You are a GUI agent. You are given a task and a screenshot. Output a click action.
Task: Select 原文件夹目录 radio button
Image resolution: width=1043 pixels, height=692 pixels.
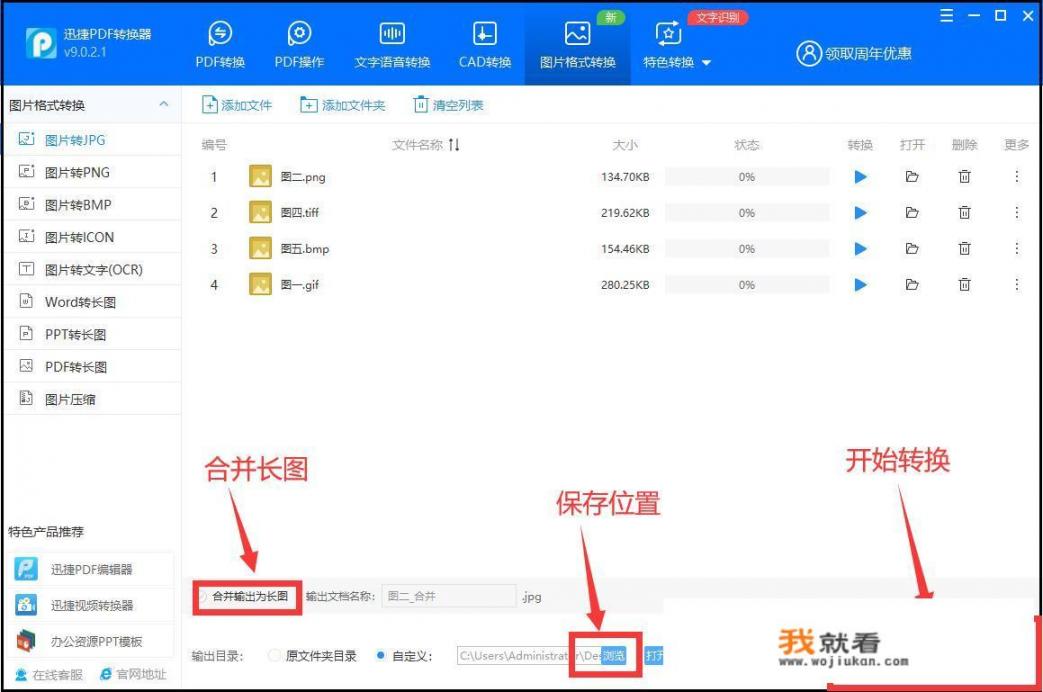274,656
